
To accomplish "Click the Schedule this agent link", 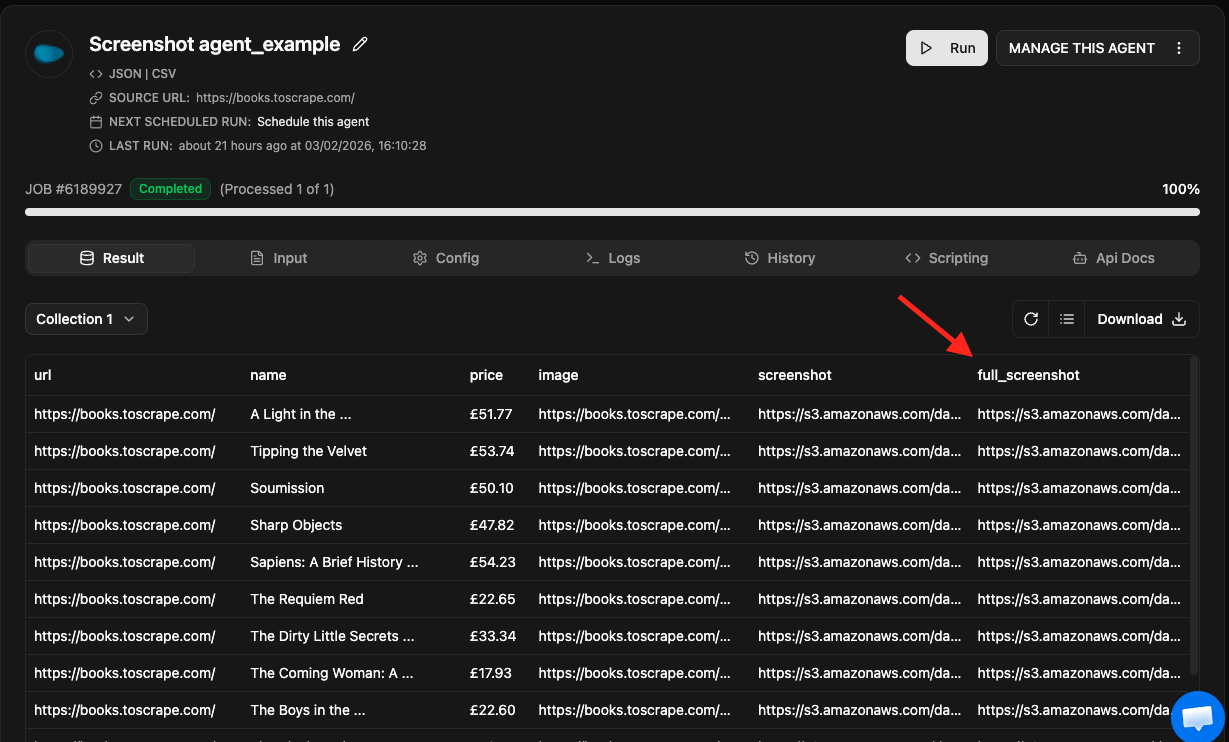I will [x=313, y=122].
